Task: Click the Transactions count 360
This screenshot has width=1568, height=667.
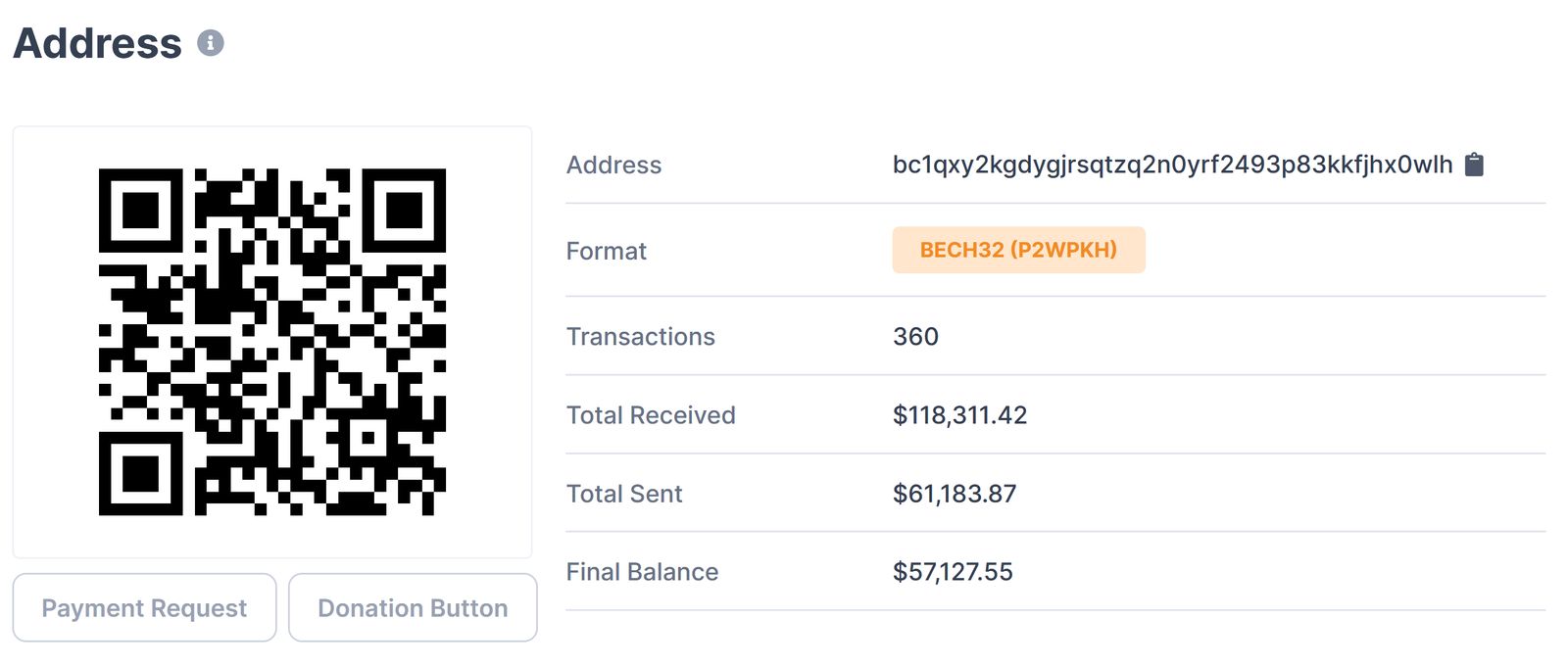Action: point(915,337)
